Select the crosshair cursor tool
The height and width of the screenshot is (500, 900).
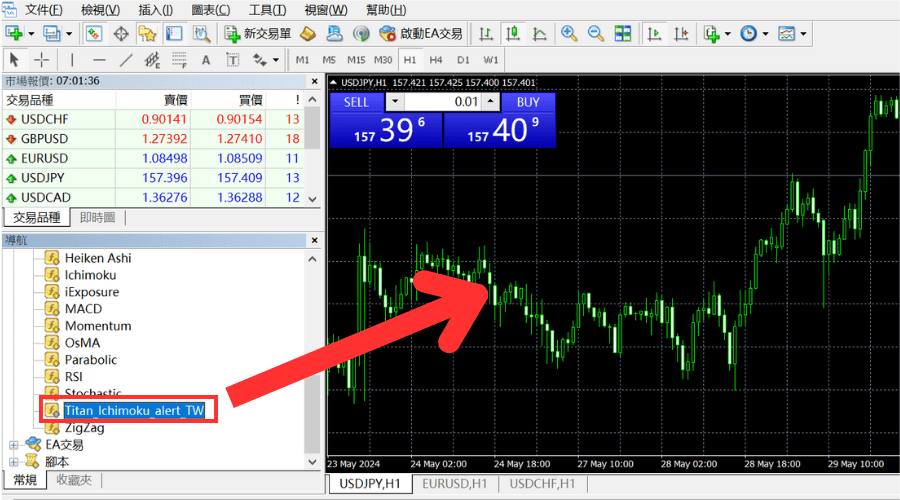pyautogui.click(x=42, y=60)
